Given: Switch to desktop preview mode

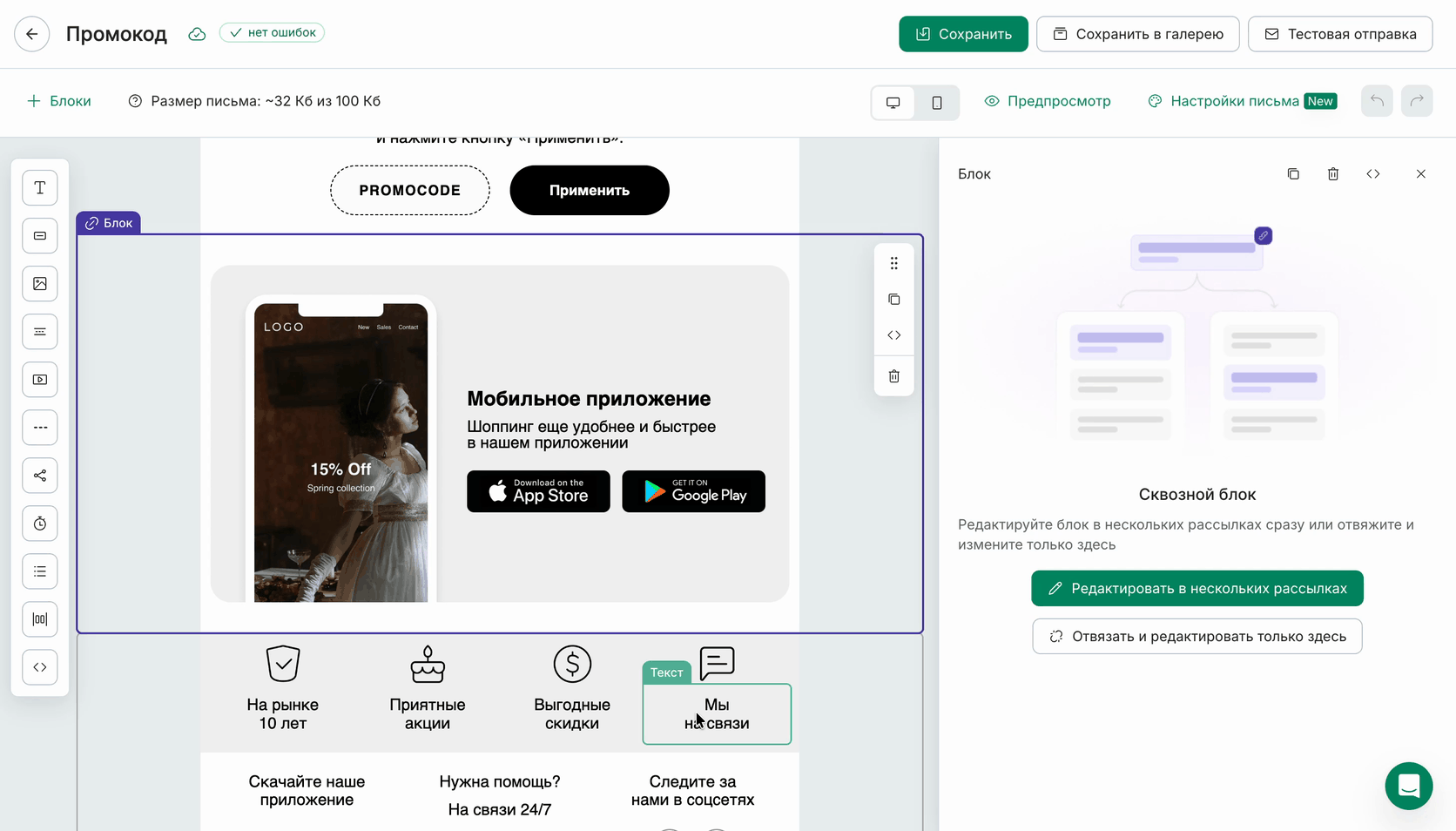Looking at the screenshot, I should 893,103.
